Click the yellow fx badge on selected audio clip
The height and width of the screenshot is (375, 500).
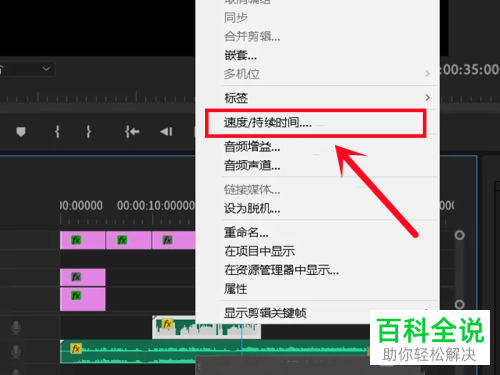(x=167, y=324)
